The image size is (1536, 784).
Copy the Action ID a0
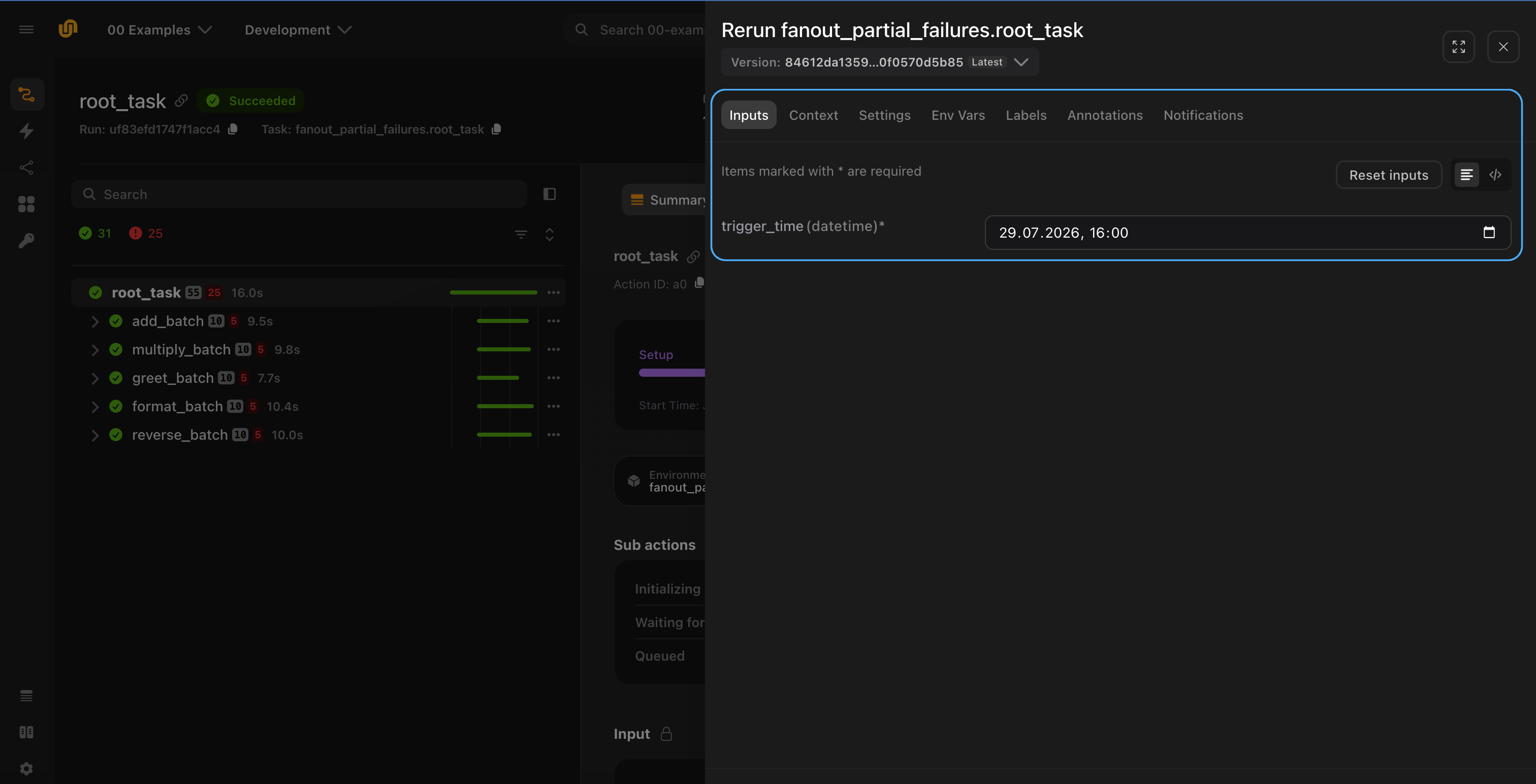pos(699,283)
